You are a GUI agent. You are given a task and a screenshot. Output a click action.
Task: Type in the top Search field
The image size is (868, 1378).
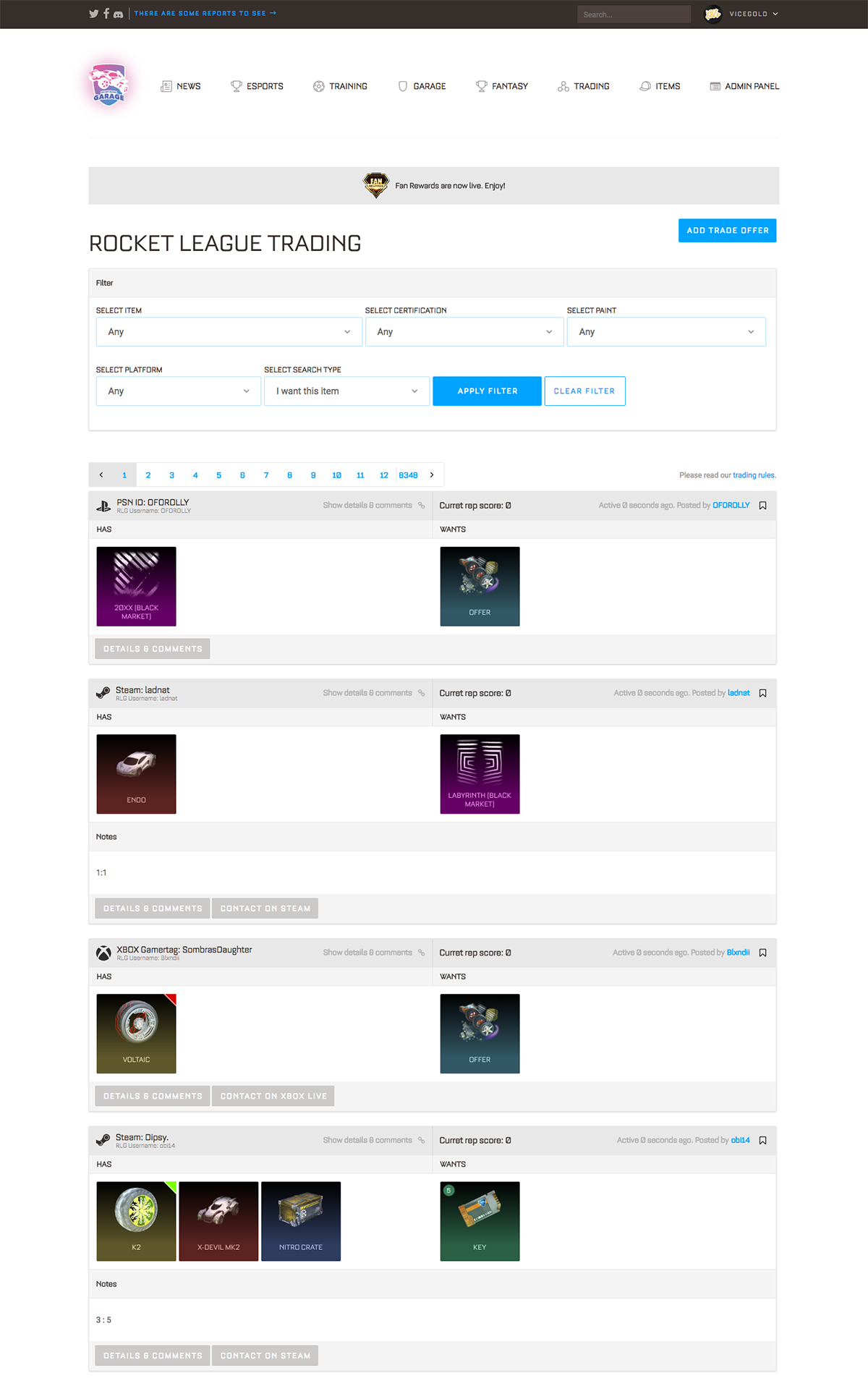(634, 14)
